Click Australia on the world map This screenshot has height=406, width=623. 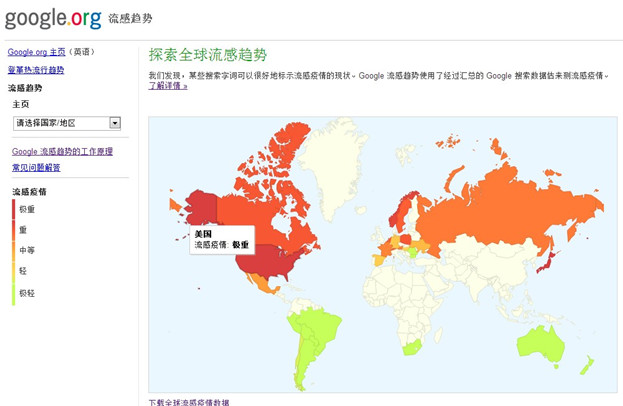[540, 344]
